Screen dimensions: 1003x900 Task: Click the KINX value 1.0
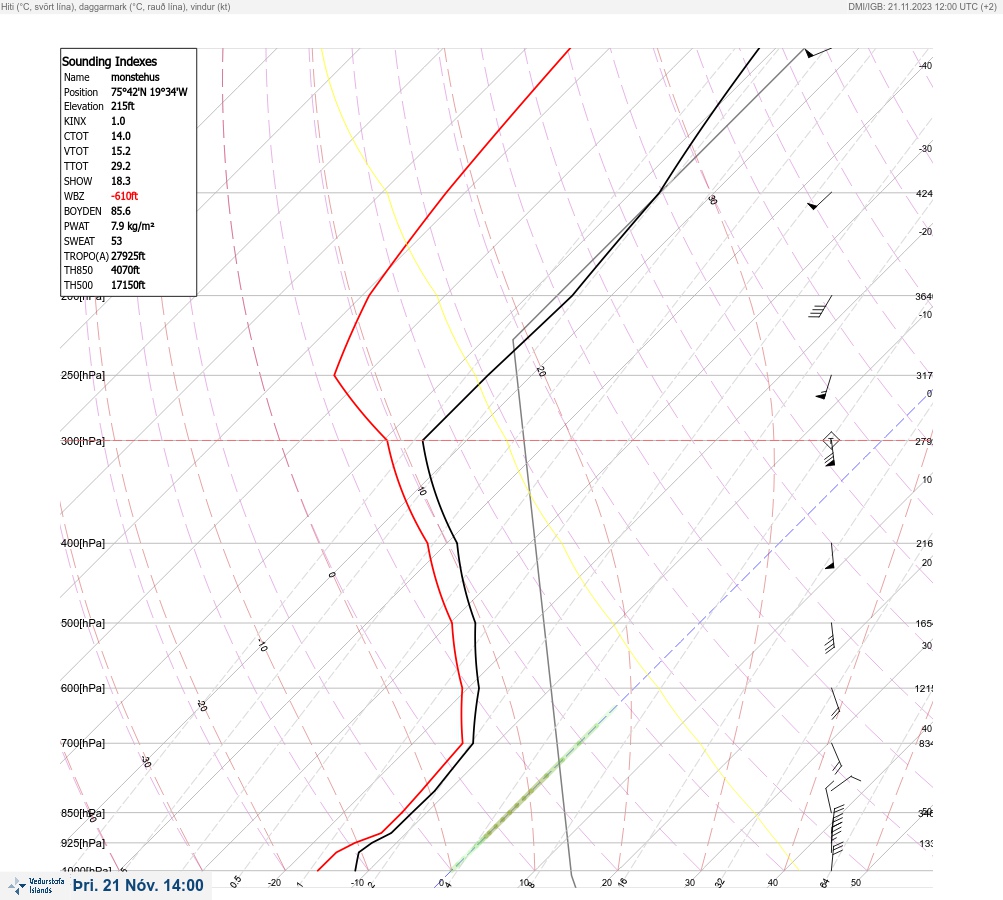(118, 121)
